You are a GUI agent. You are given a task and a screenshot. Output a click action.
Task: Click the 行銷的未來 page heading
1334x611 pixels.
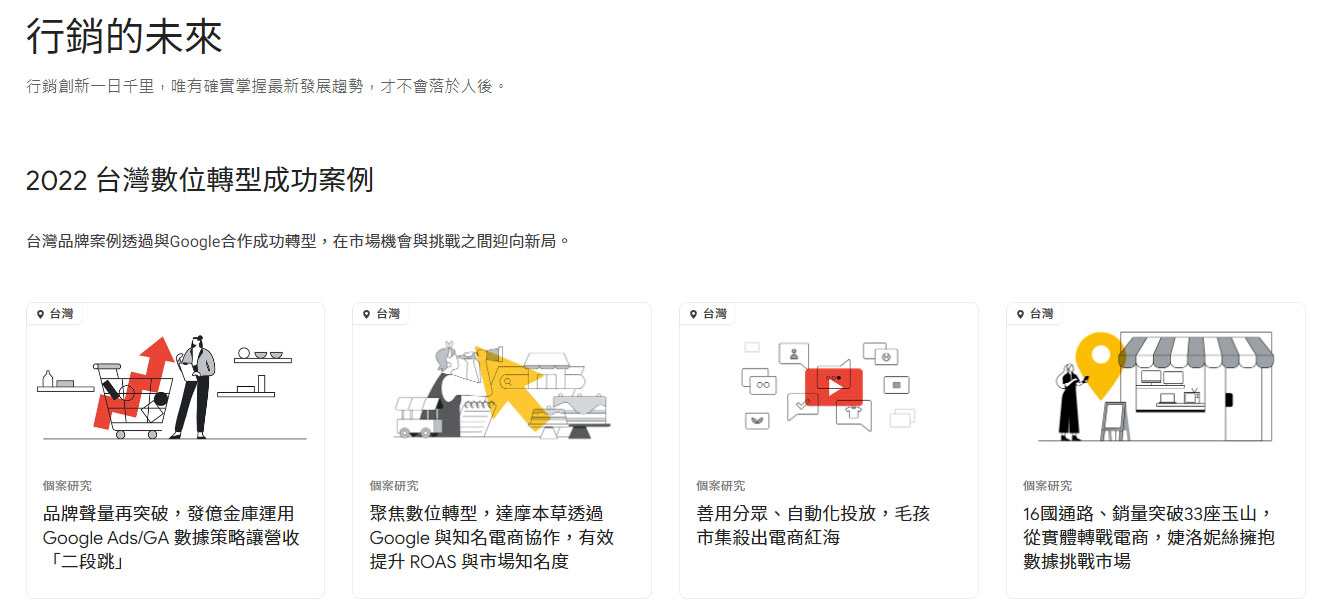click(x=124, y=37)
